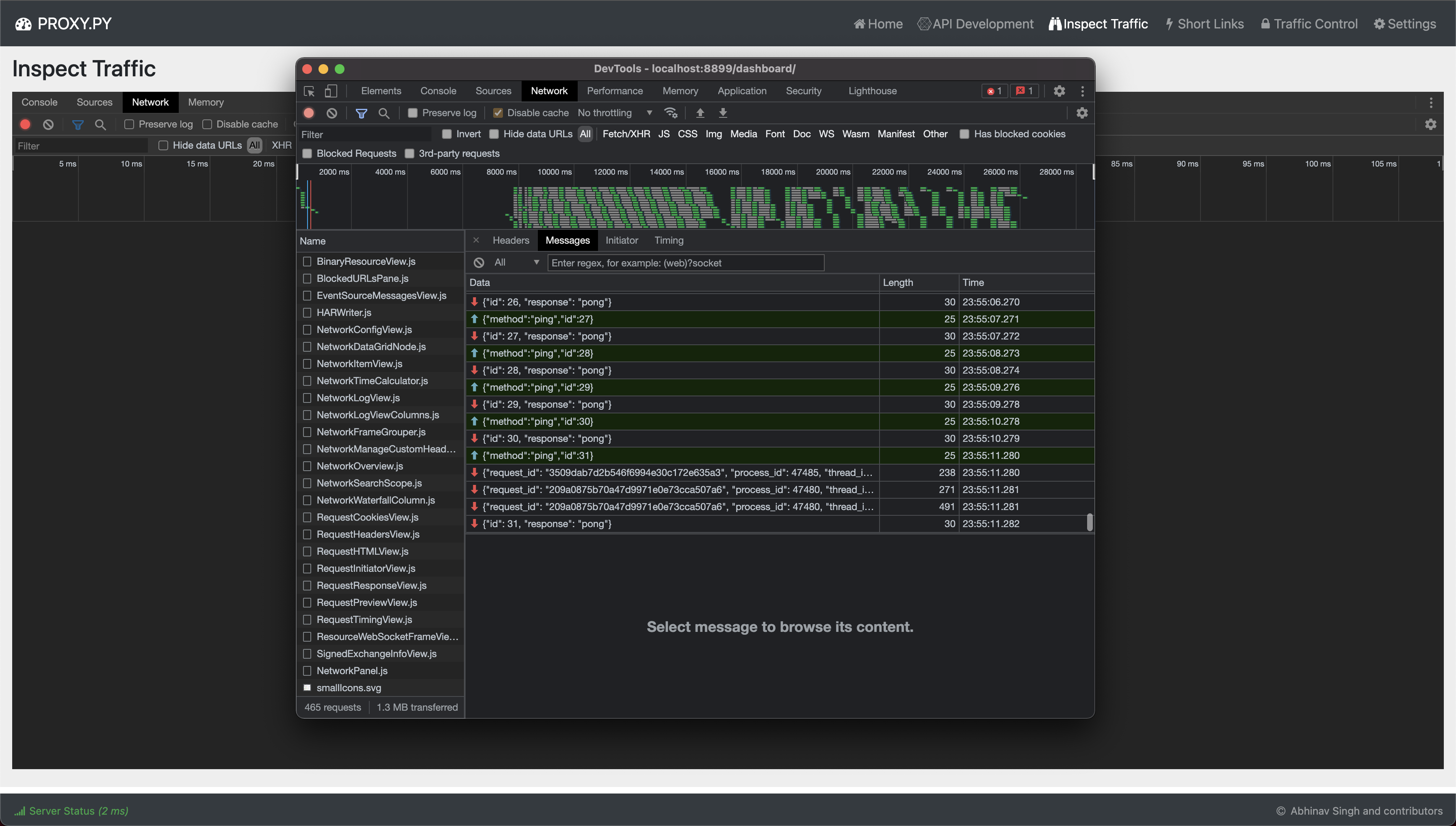Import HAR file using the upload arrow icon

[700, 112]
